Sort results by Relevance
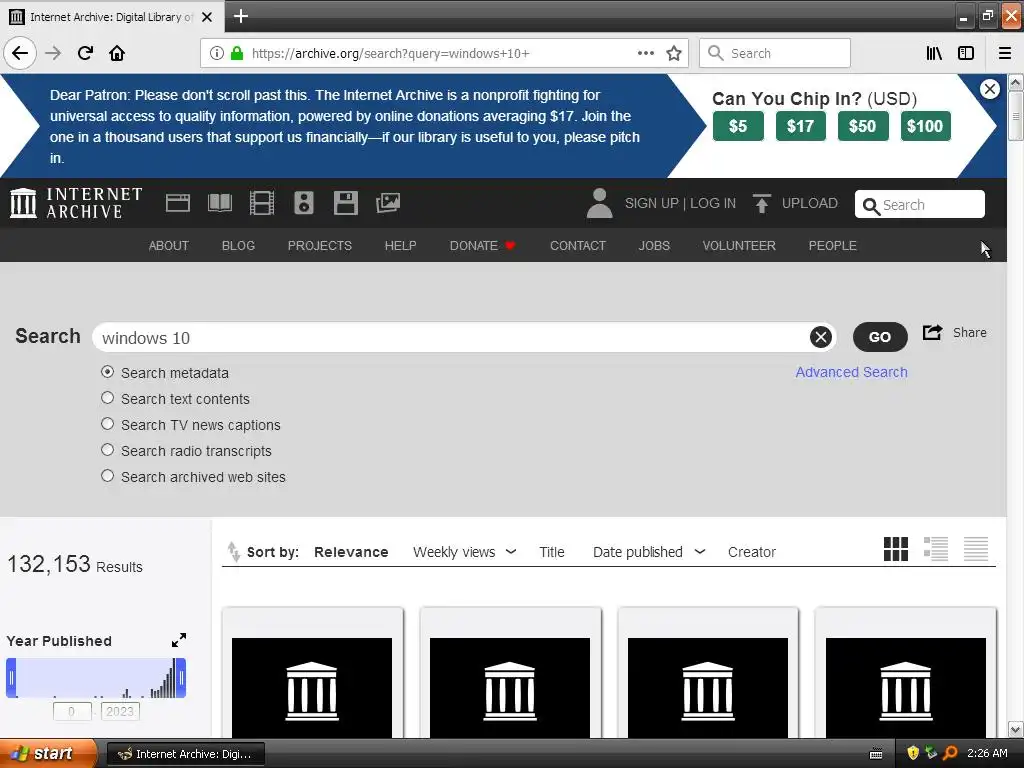This screenshot has height=768, width=1024. 351,552
